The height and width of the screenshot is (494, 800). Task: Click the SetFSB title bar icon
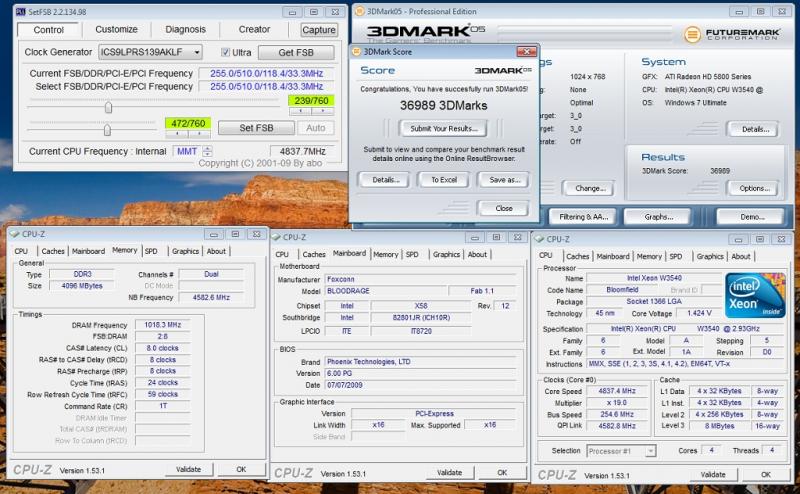[x=20, y=12]
